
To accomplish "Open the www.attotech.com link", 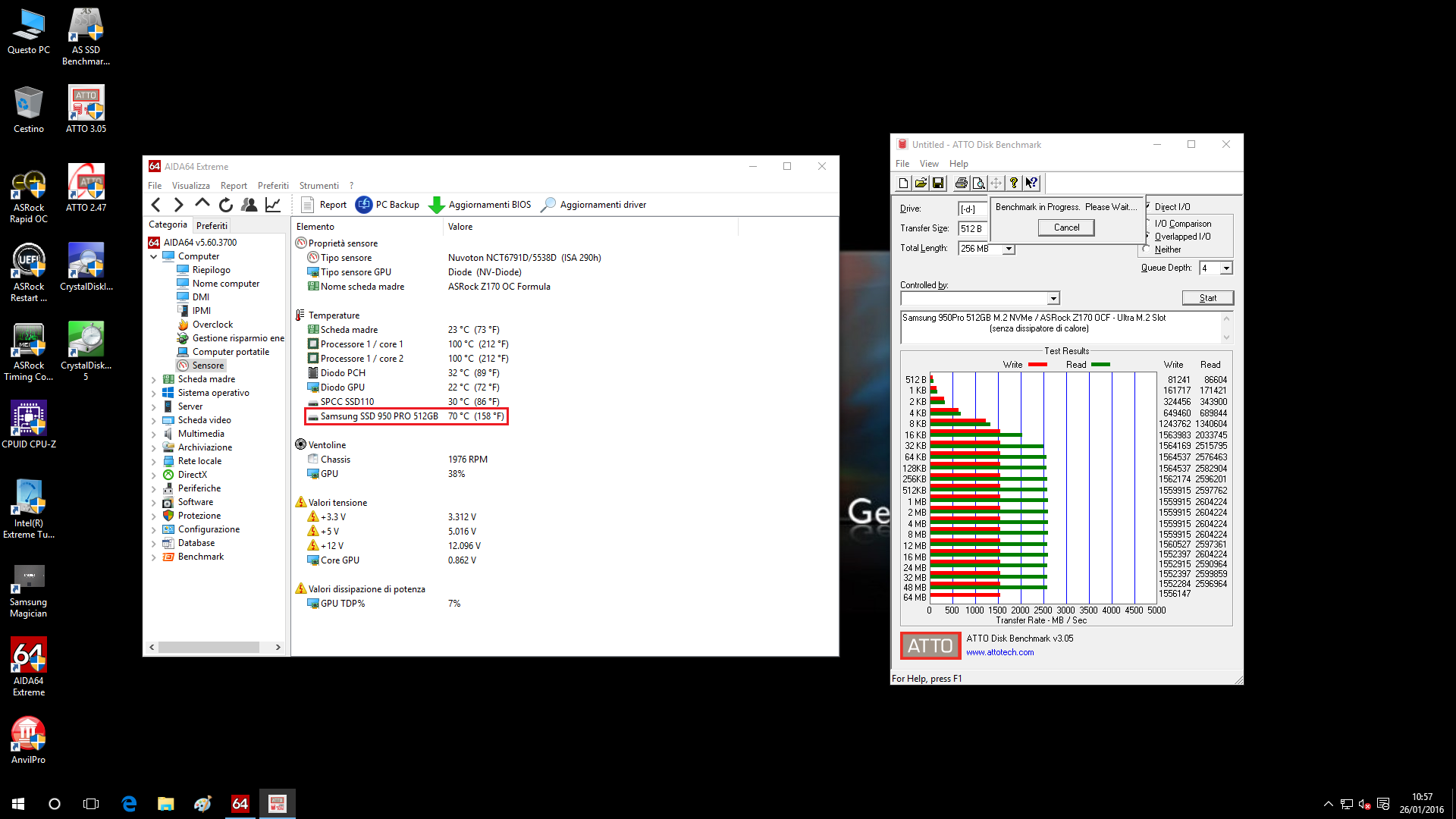I will [999, 652].
